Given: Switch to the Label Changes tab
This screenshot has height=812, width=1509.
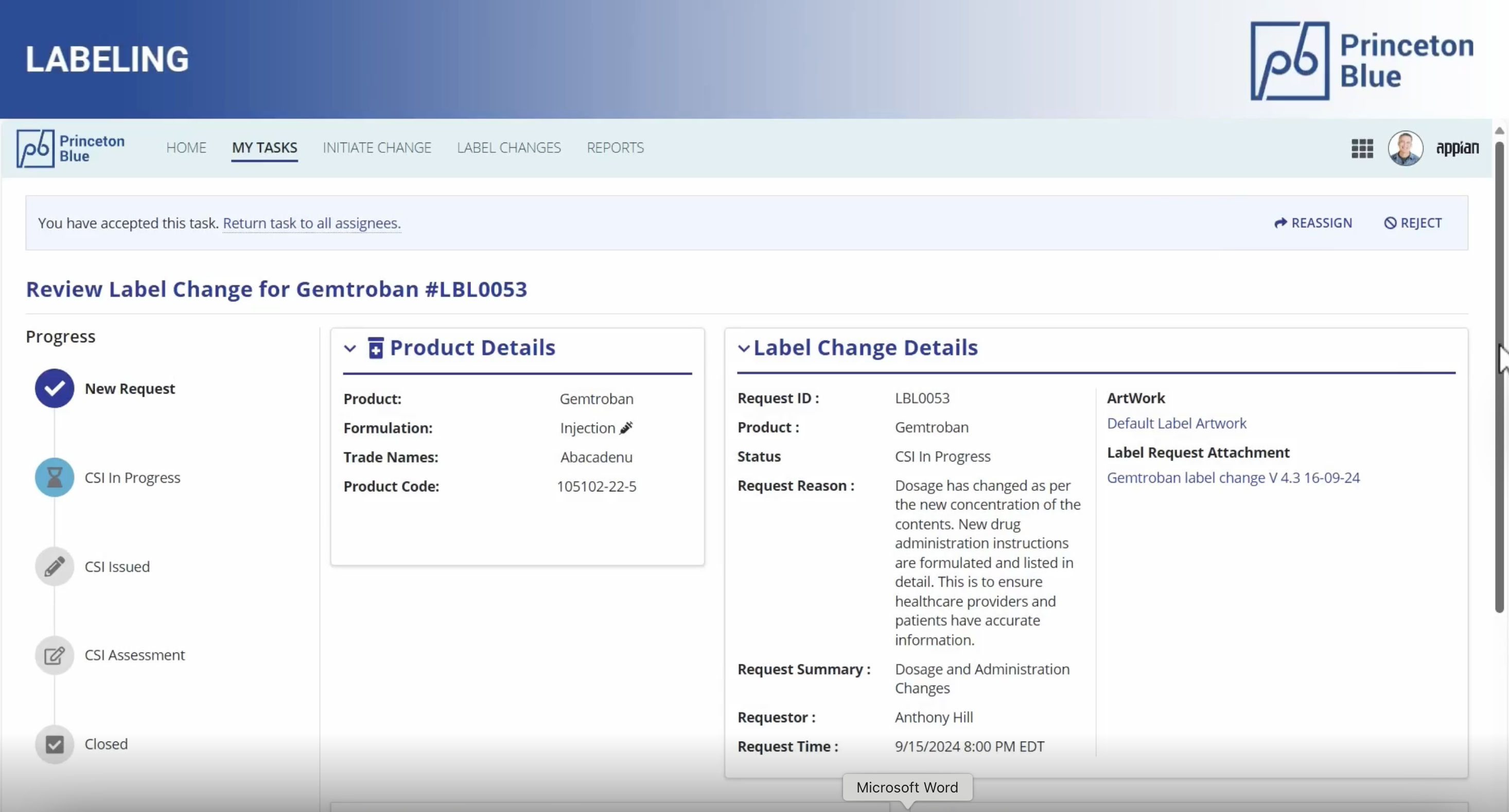Looking at the screenshot, I should click(x=508, y=148).
